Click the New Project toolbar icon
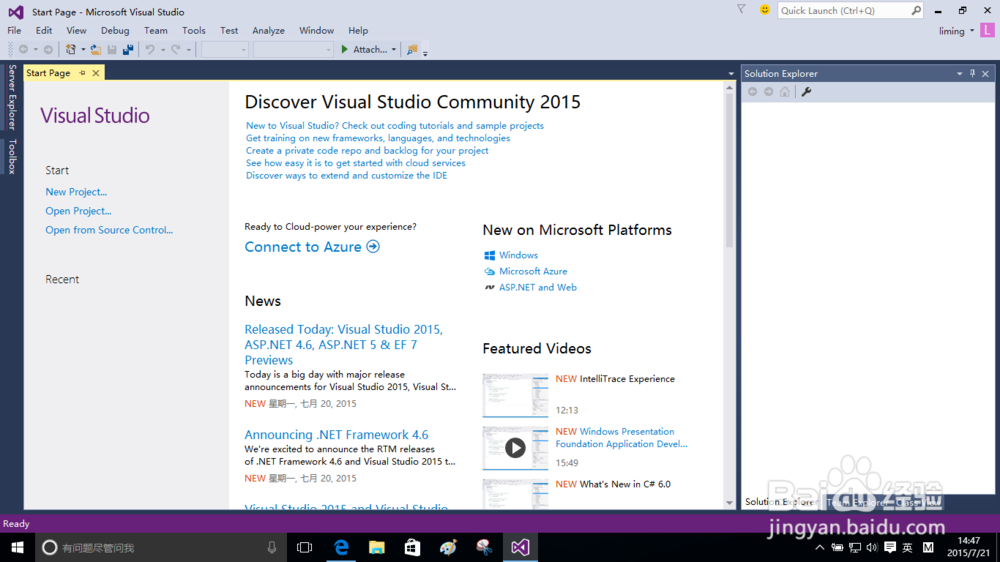 coord(71,49)
